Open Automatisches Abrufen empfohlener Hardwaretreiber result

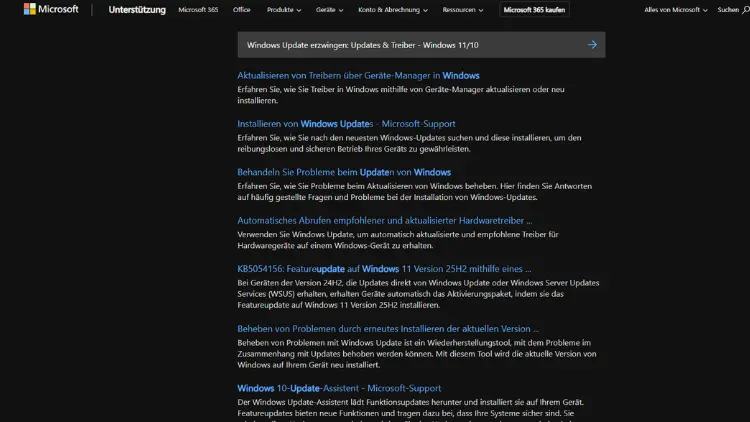tap(385, 221)
